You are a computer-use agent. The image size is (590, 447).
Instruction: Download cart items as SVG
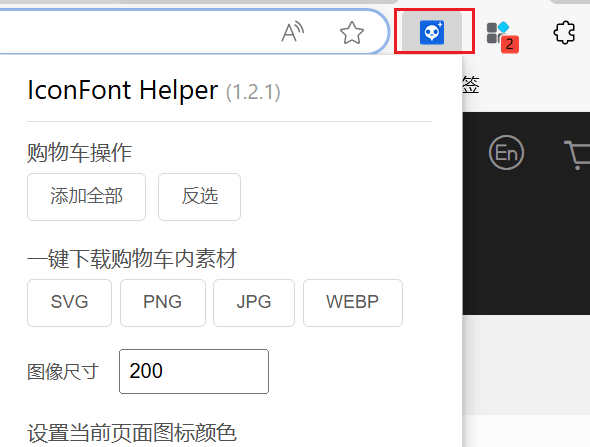click(x=70, y=303)
